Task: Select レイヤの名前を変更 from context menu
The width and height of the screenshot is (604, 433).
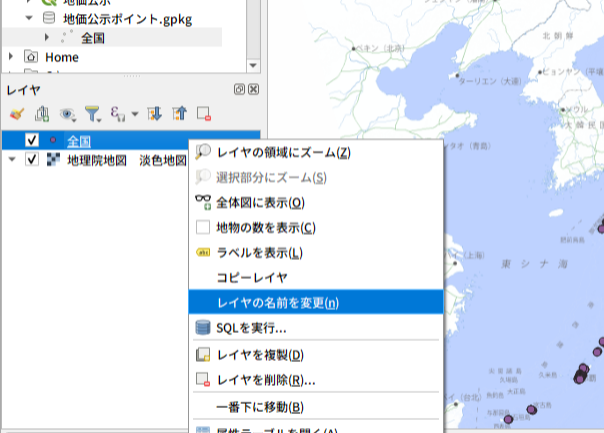Action: [277, 302]
